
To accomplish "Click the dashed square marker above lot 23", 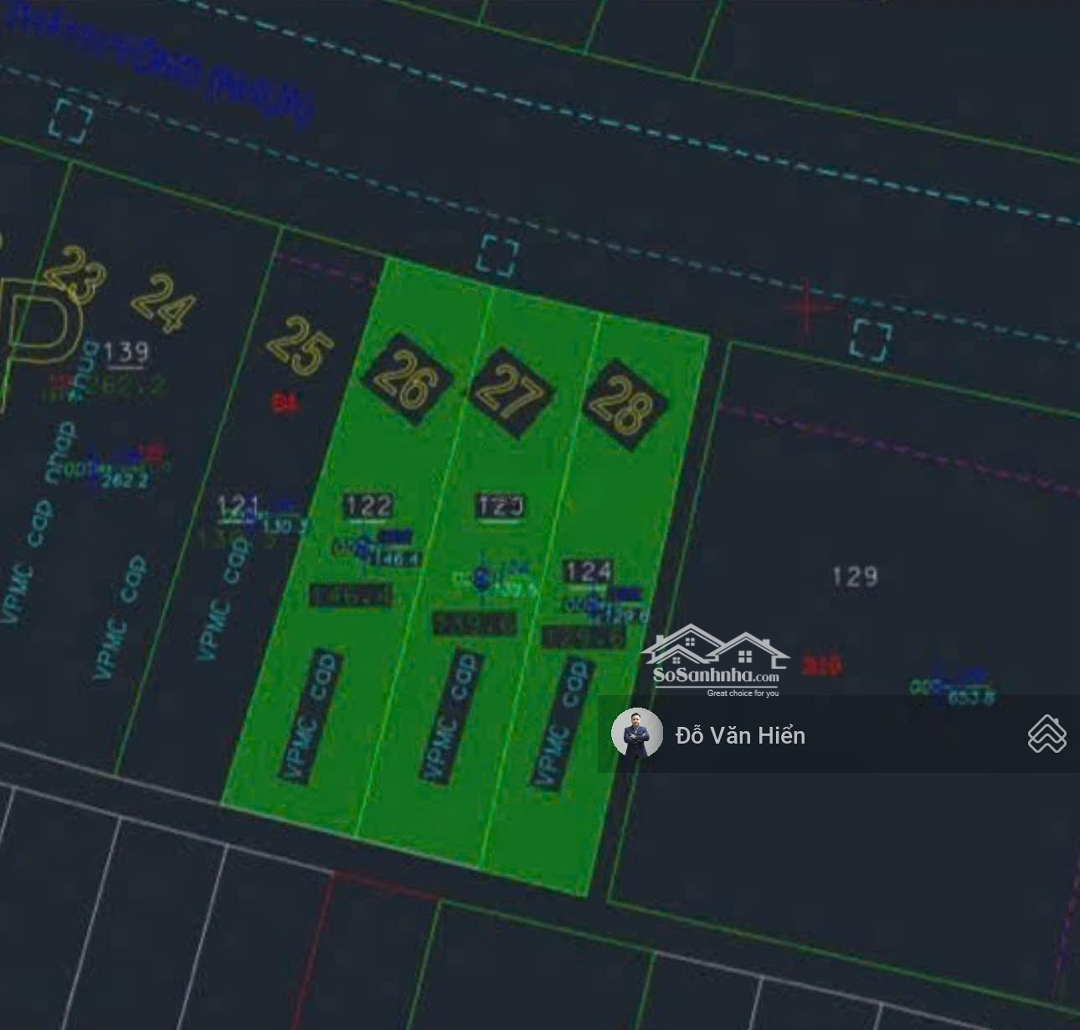I will point(70,121).
